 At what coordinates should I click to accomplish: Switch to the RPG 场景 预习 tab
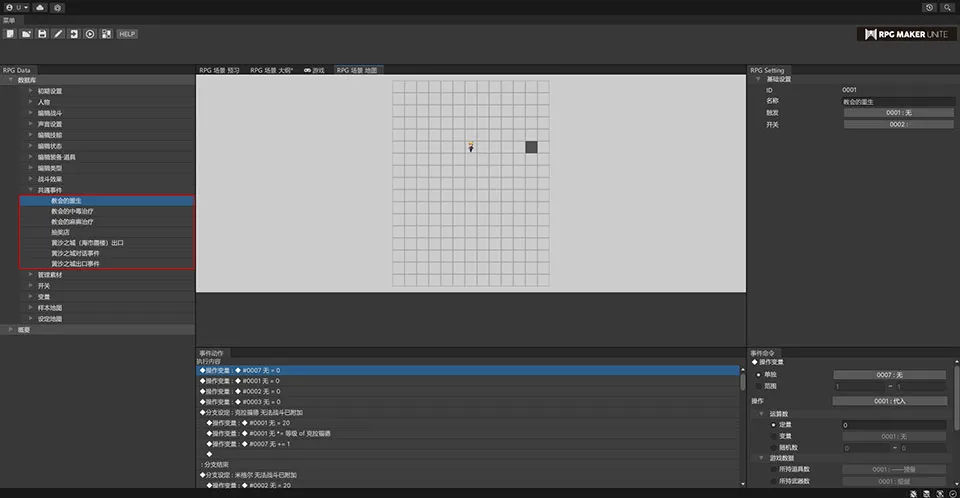[x=219, y=70]
